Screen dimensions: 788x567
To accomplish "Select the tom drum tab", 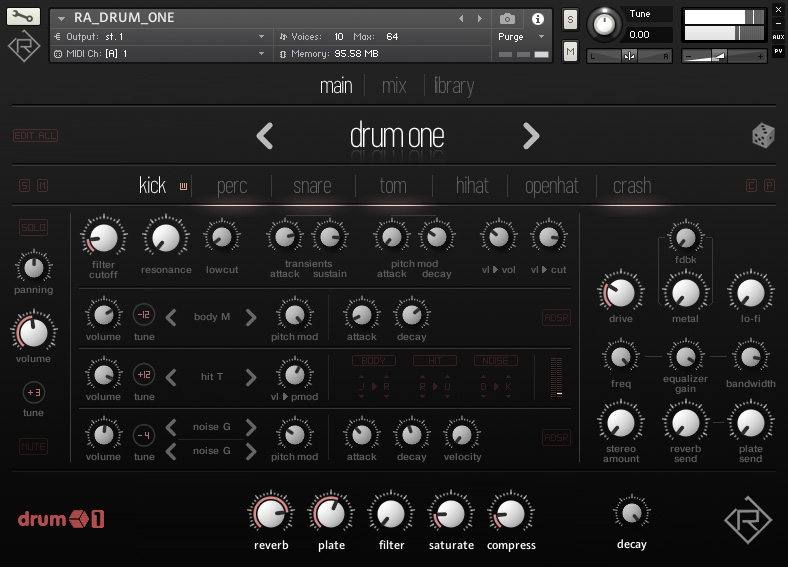I will (393, 186).
